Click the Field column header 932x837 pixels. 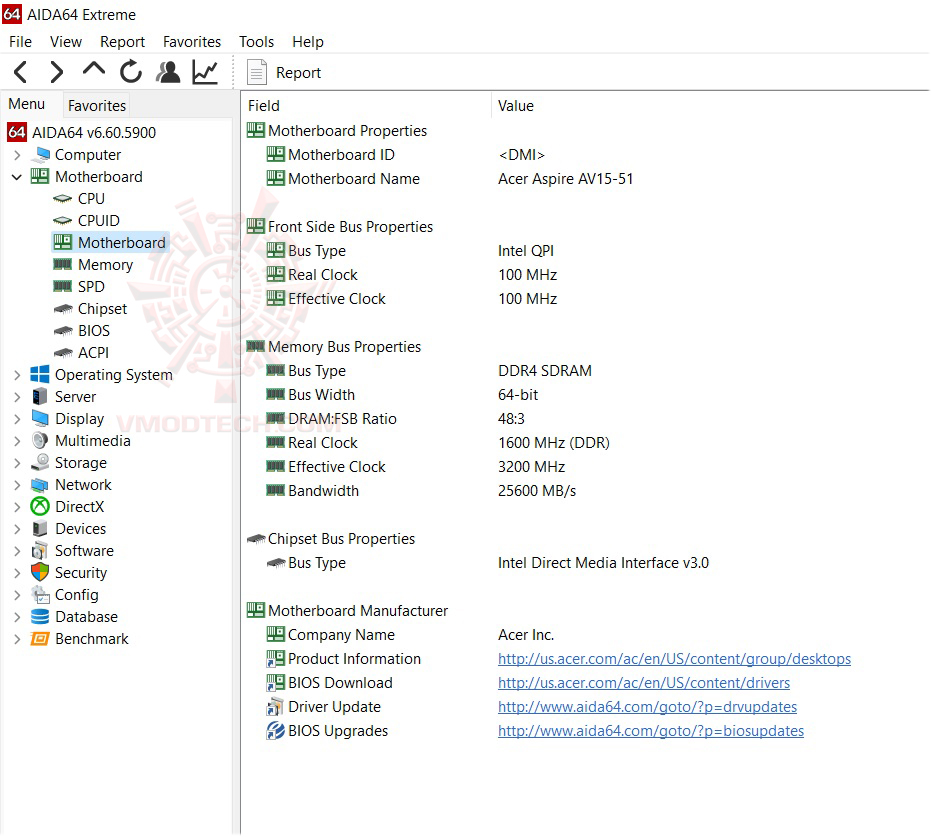pos(367,106)
